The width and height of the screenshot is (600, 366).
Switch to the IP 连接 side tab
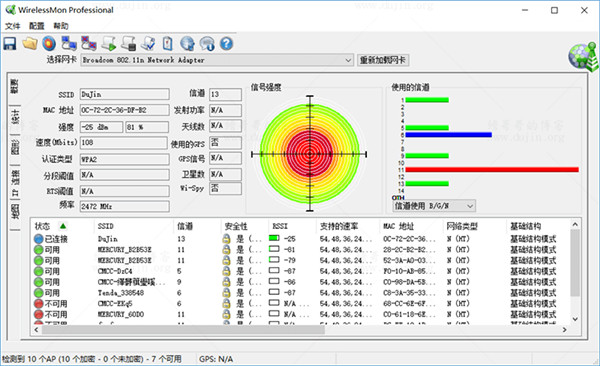tap(15, 182)
